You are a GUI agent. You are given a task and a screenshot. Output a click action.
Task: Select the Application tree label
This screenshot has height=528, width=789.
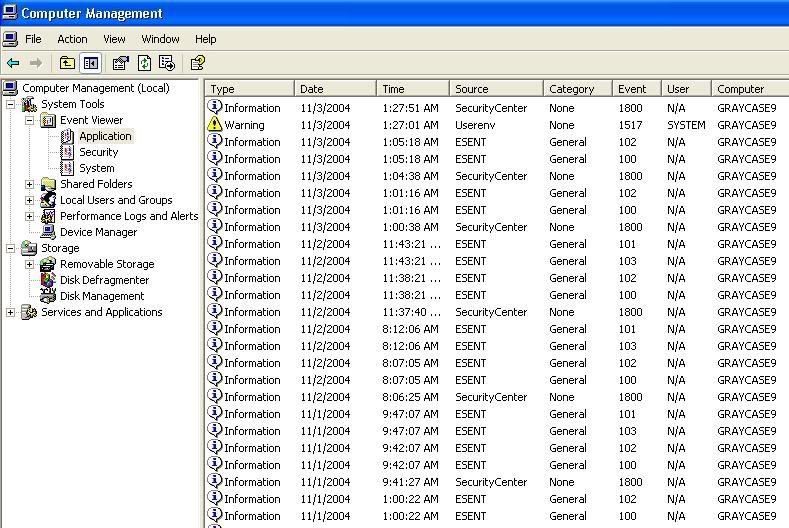click(x=105, y=136)
